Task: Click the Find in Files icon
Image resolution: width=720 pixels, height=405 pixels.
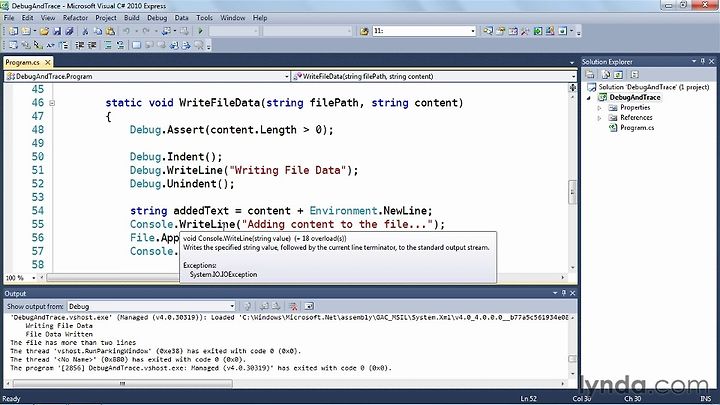Action: click(x=364, y=31)
